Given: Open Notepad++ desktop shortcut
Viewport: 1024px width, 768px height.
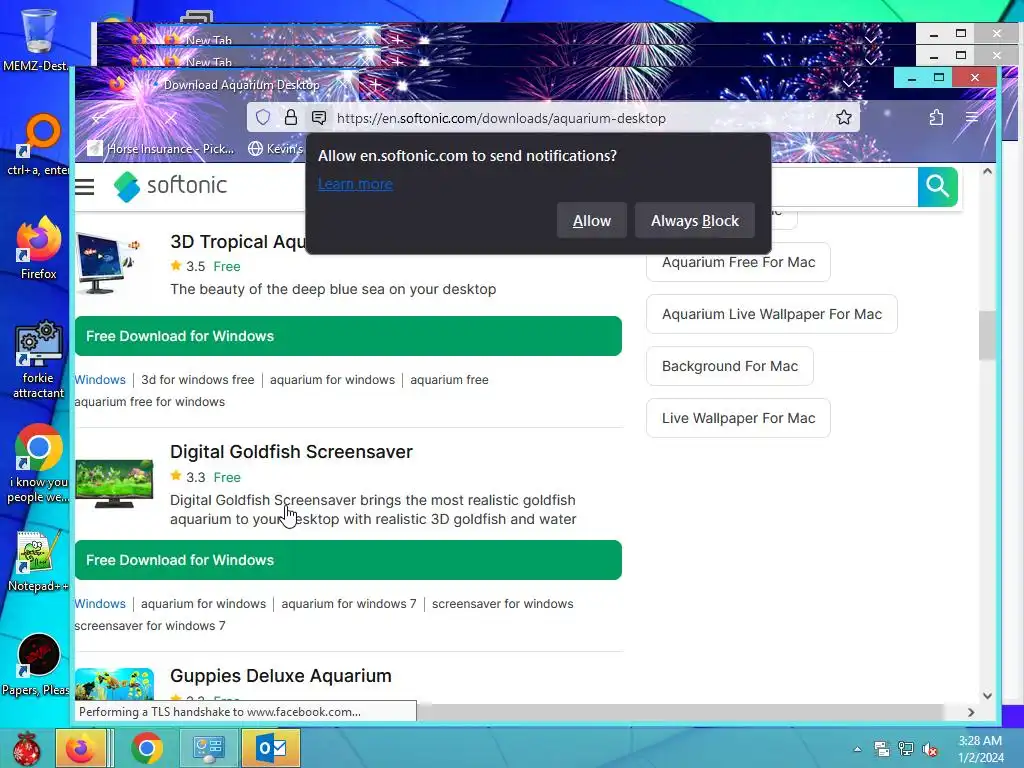Looking at the screenshot, I should [38, 562].
